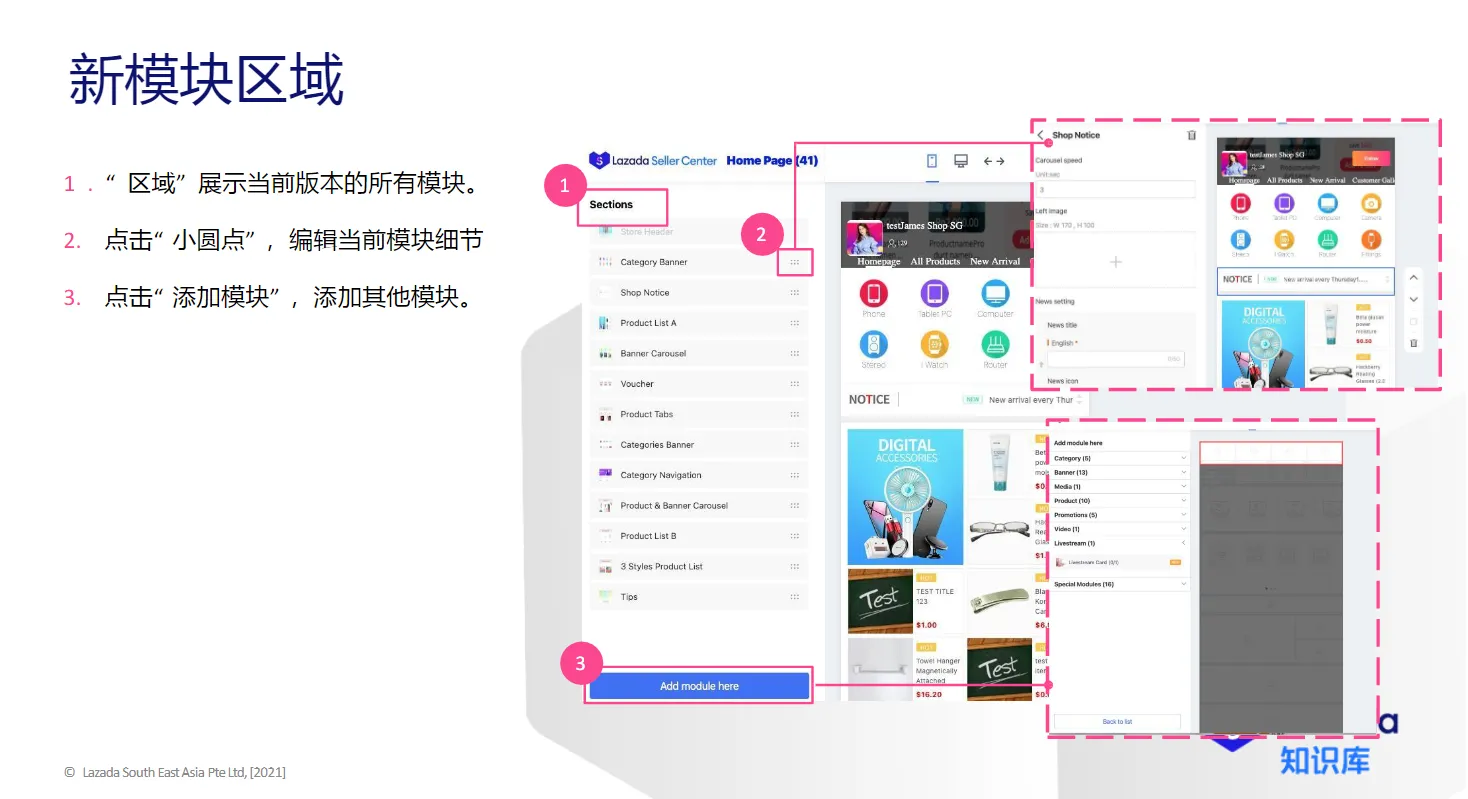Click the Back to list button
The image size is (1468, 799).
coord(1118,721)
